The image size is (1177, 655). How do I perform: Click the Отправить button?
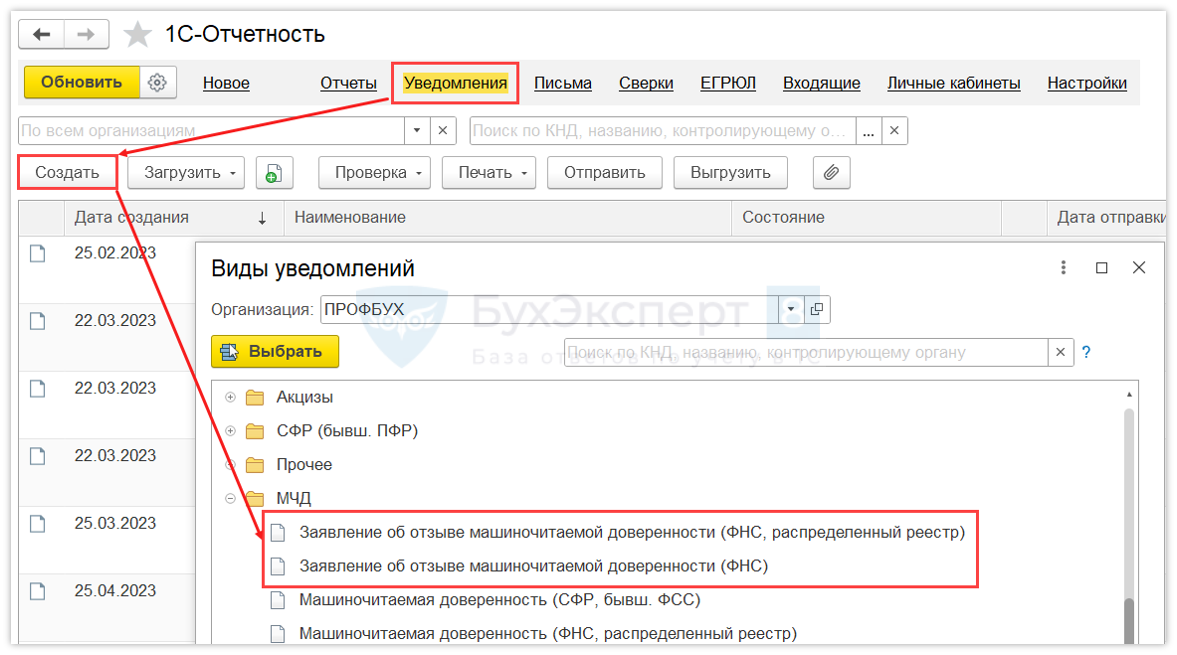tap(605, 173)
